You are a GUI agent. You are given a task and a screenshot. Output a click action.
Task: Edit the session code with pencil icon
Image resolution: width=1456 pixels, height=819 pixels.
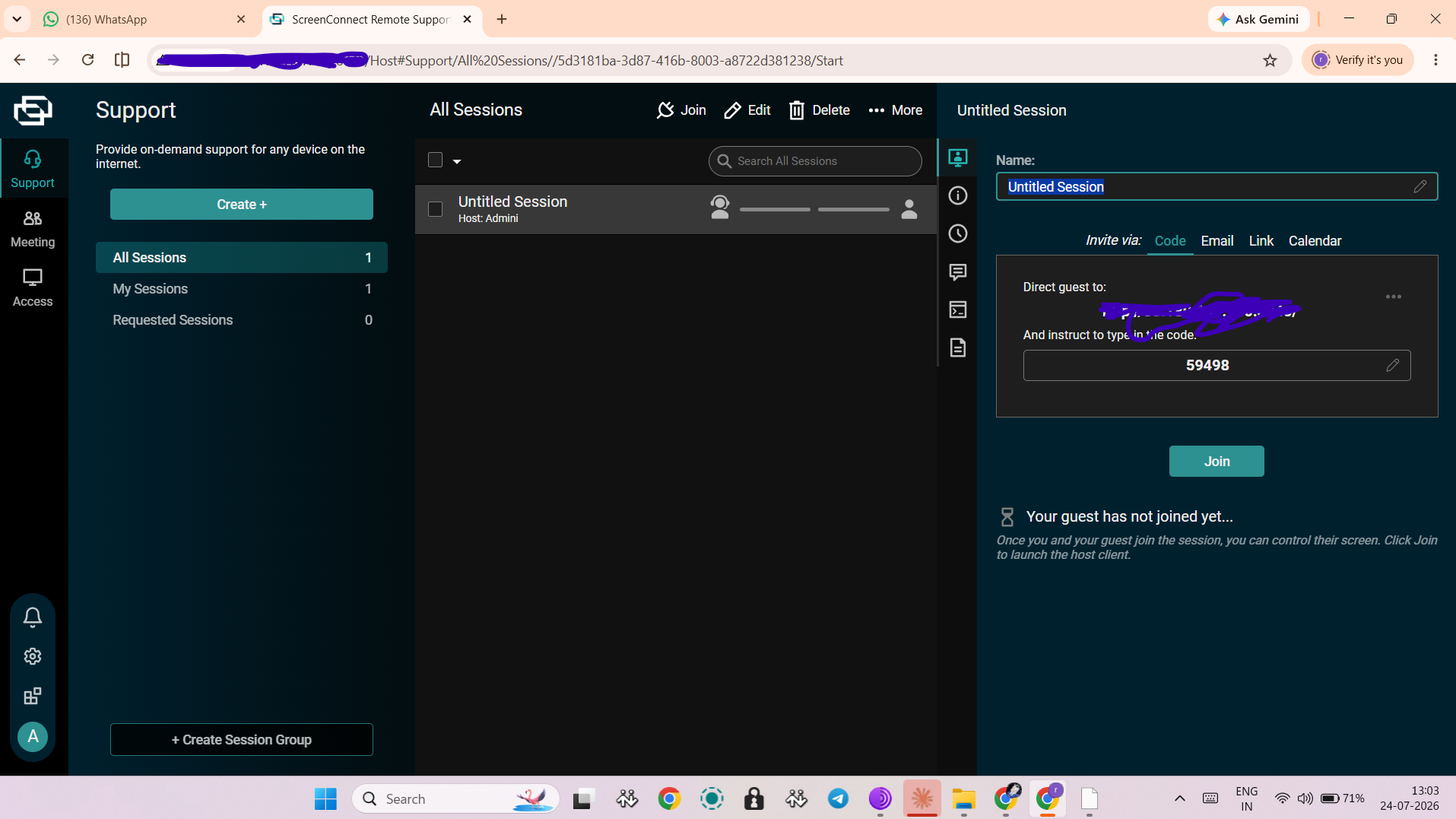click(x=1393, y=365)
